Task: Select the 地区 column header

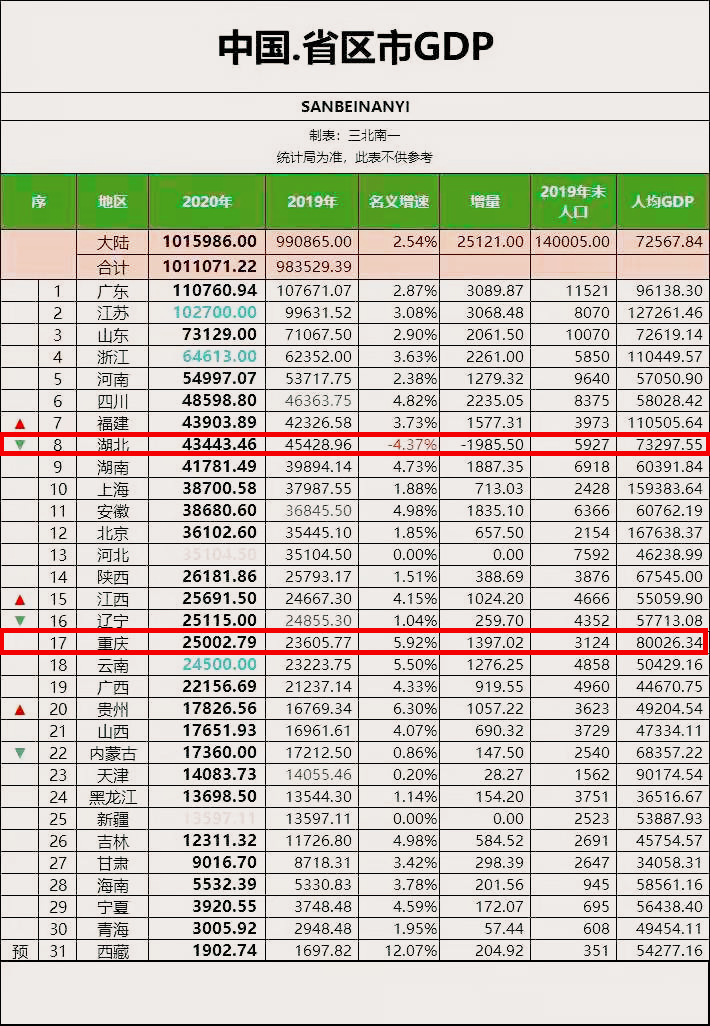Action: click(x=113, y=202)
